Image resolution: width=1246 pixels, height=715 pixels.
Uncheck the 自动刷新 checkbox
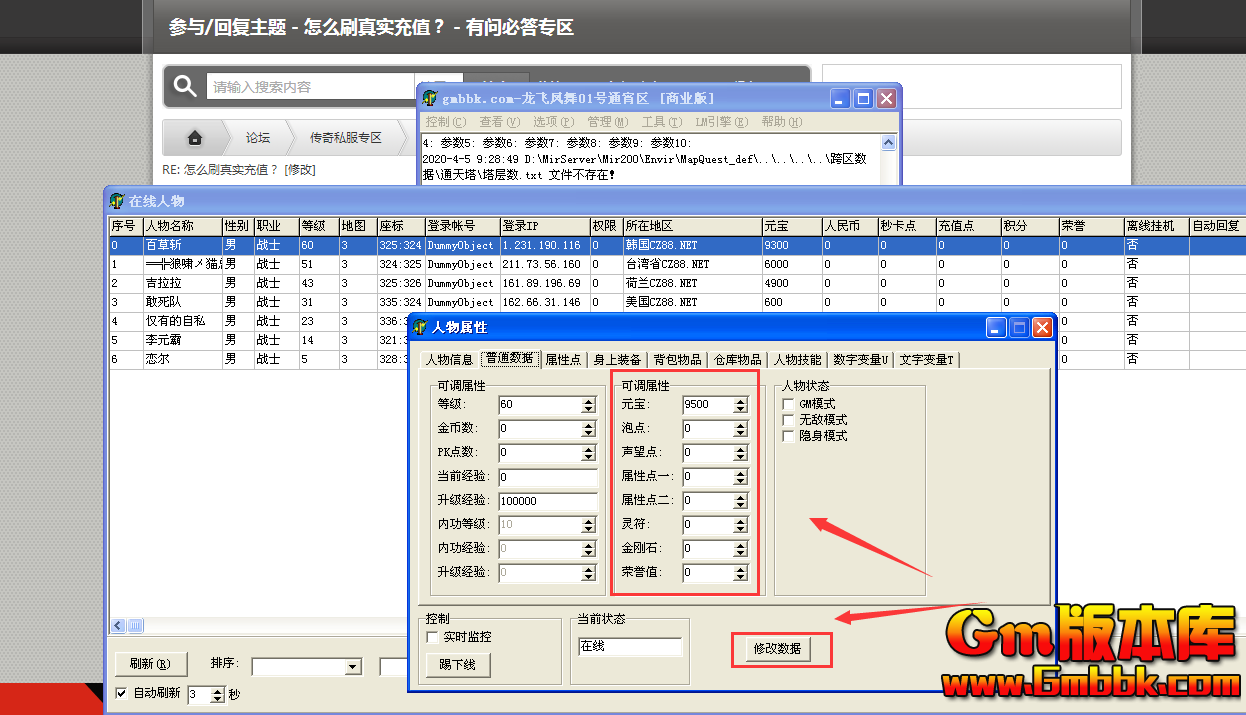click(121, 693)
